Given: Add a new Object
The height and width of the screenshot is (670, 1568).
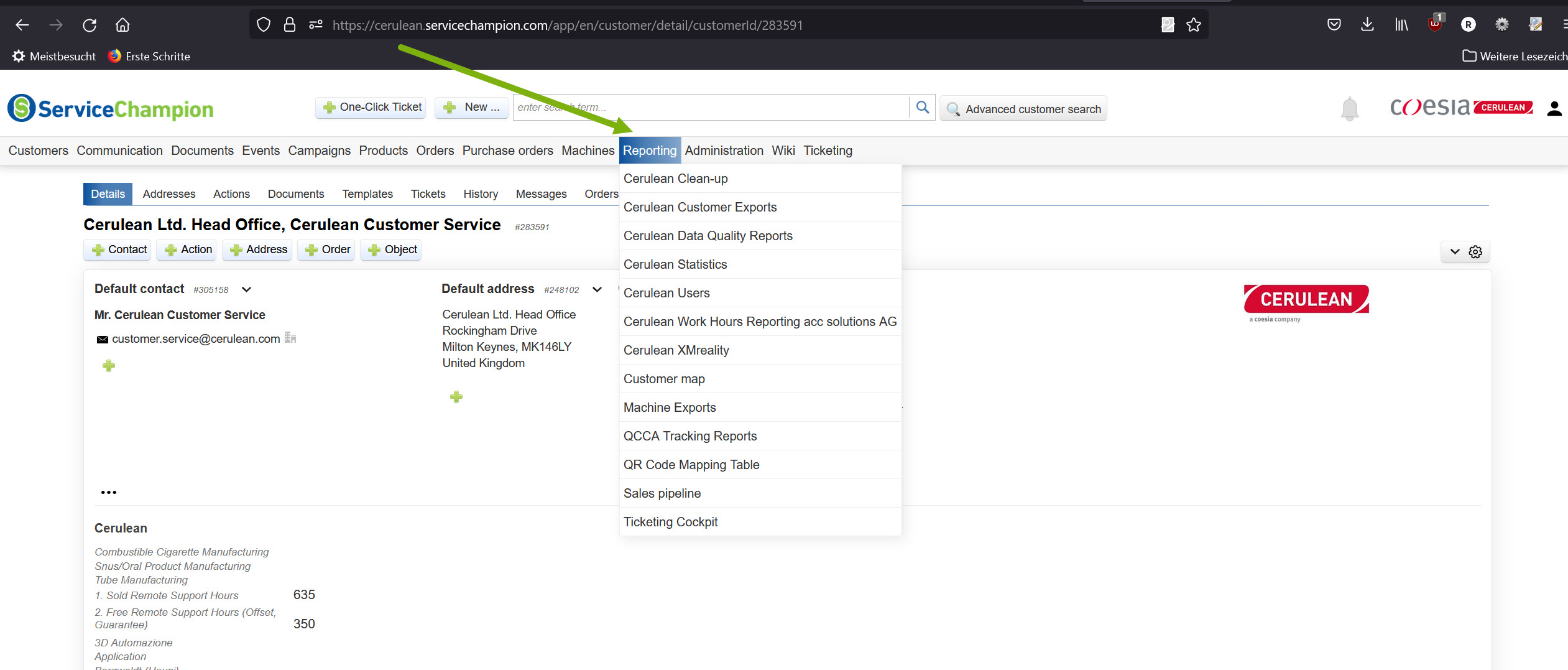Looking at the screenshot, I should pos(392,249).
